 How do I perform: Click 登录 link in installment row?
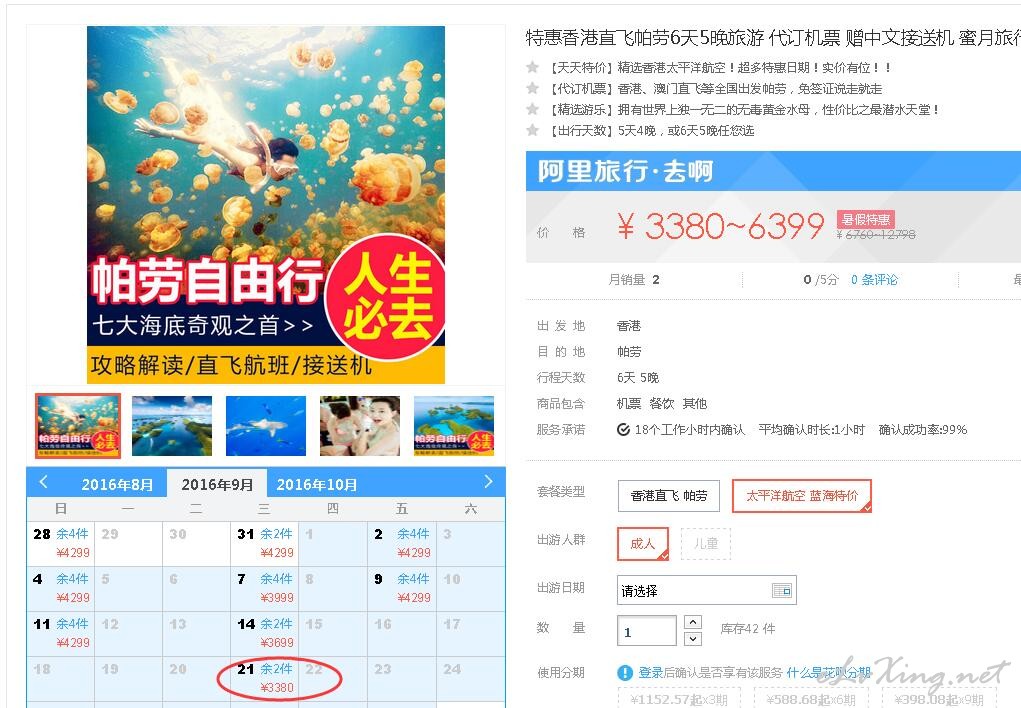[x=650, y=672]
